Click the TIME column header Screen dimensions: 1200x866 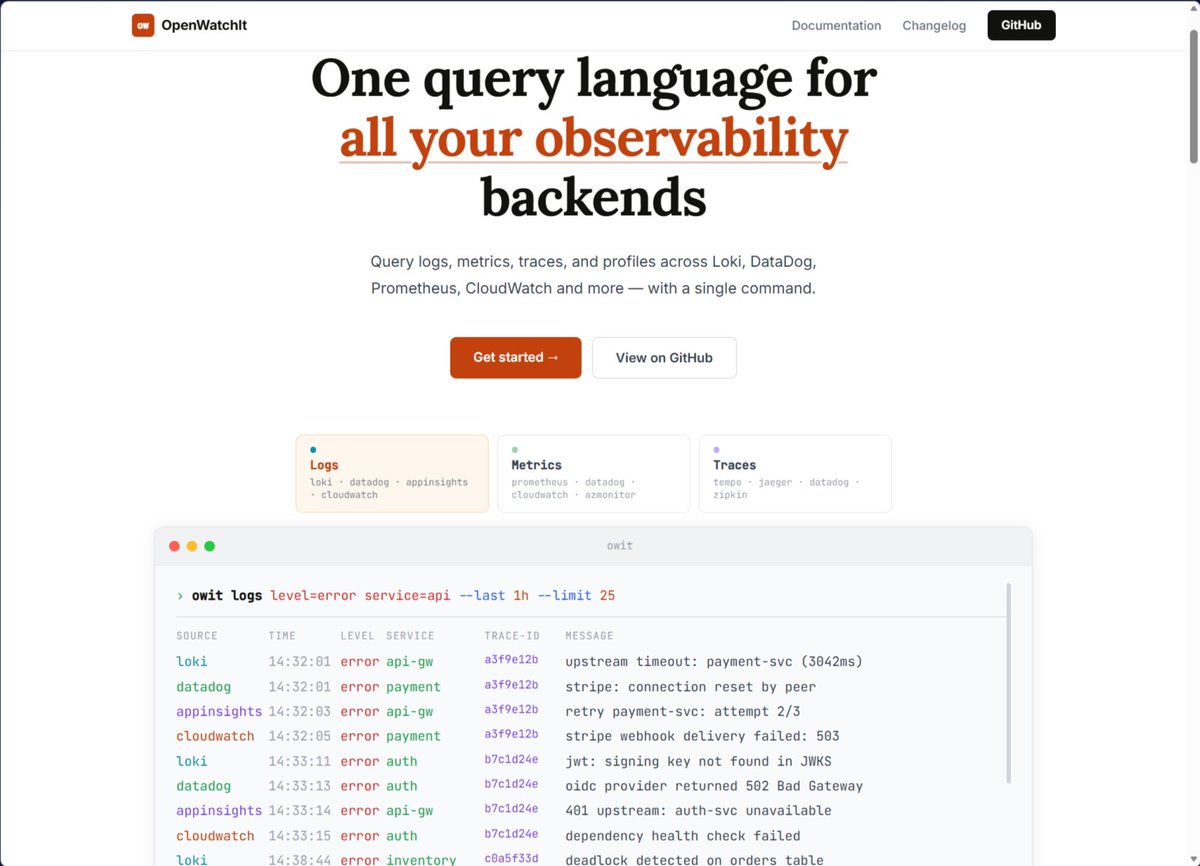(x=282, y=636)
